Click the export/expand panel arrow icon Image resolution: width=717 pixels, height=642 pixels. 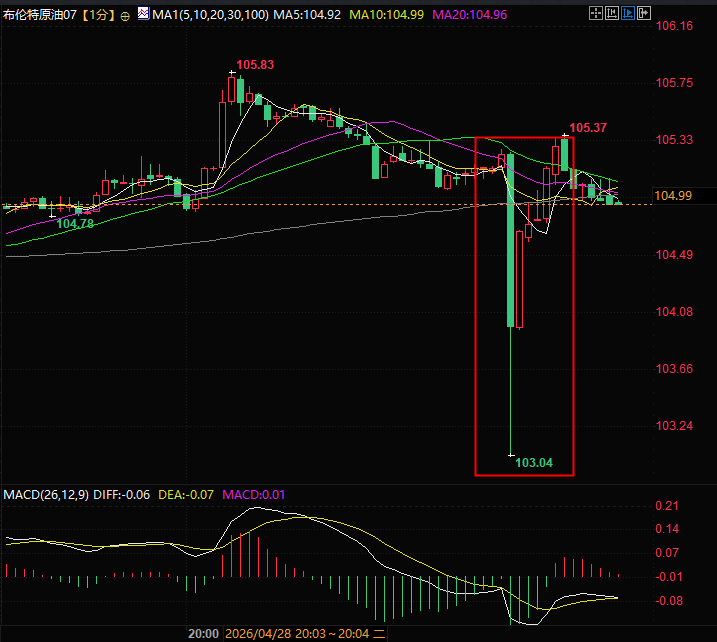(x=644, y=13)
